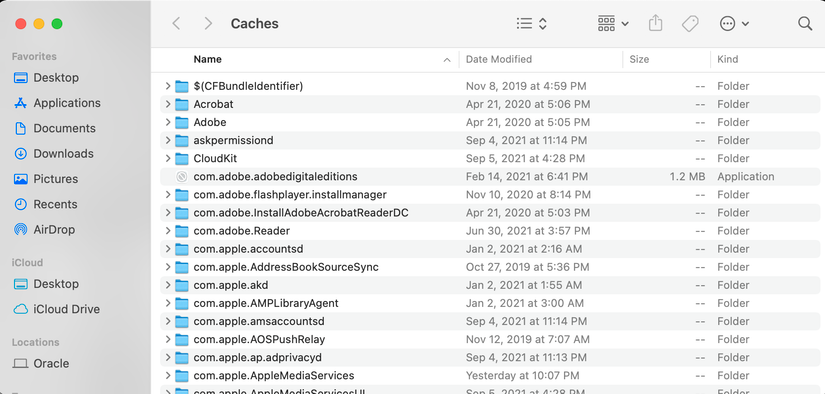
Task: Expand the com.adobe.Reader folder
Action: coord(167,231)
